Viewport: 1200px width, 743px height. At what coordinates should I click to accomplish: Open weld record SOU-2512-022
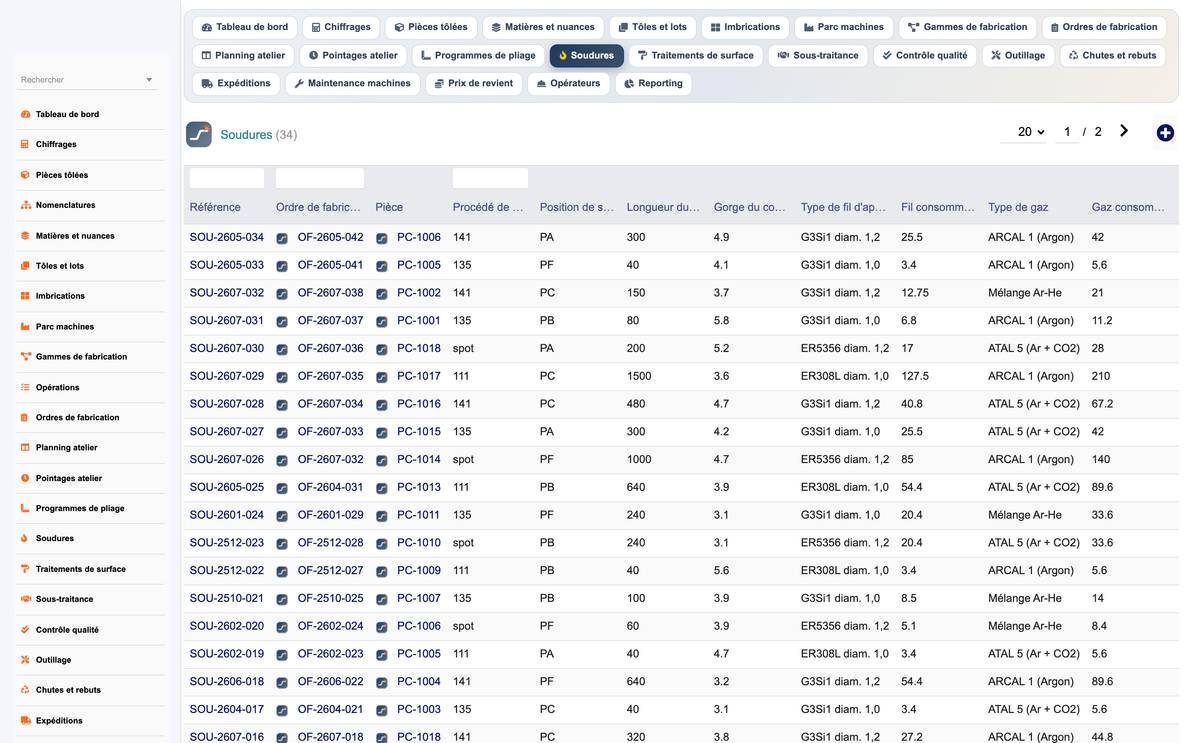[227, 571]
